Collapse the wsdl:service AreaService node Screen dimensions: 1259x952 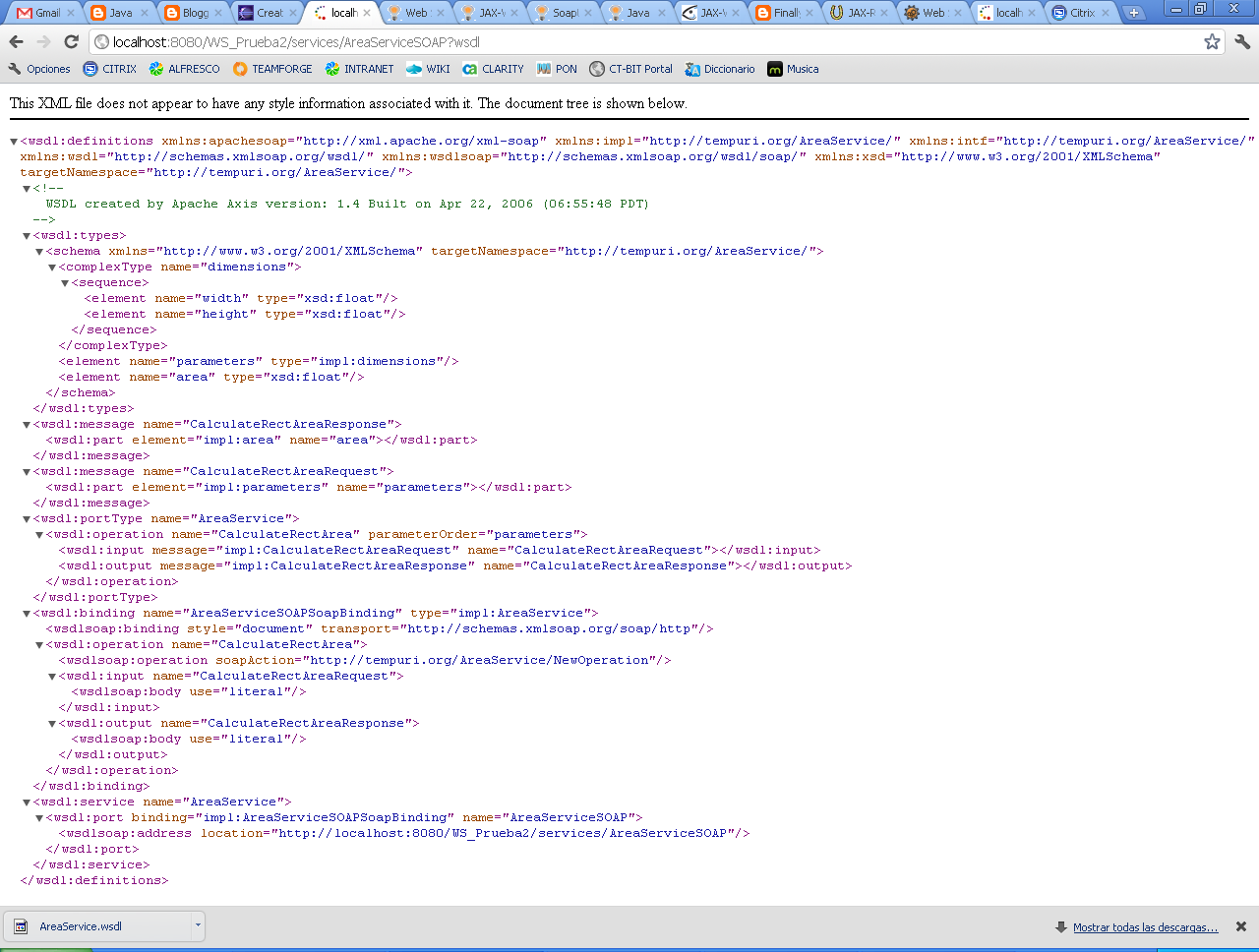point(27,803)
